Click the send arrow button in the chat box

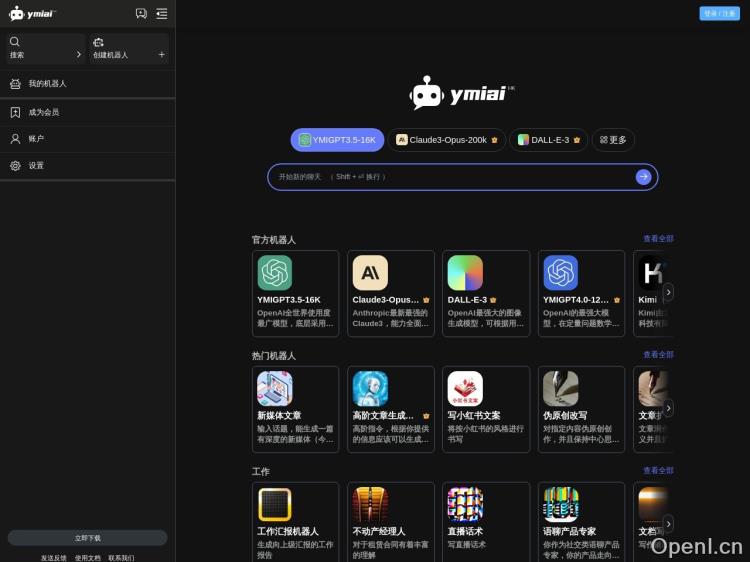point(643,177)
